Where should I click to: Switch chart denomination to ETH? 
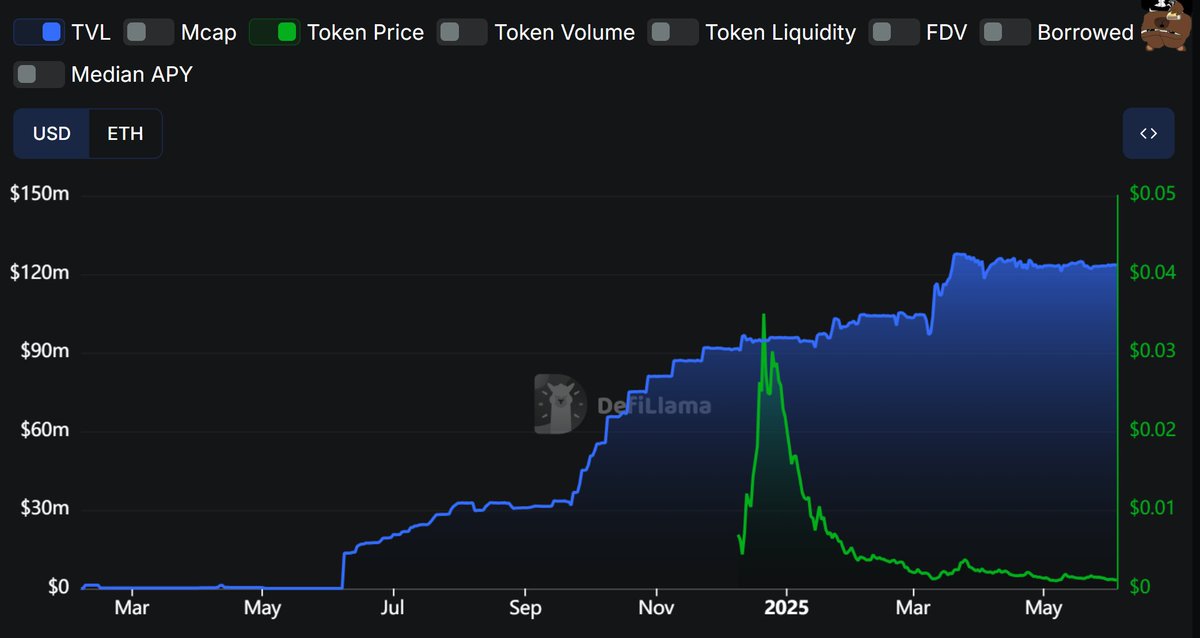point(125,133)
